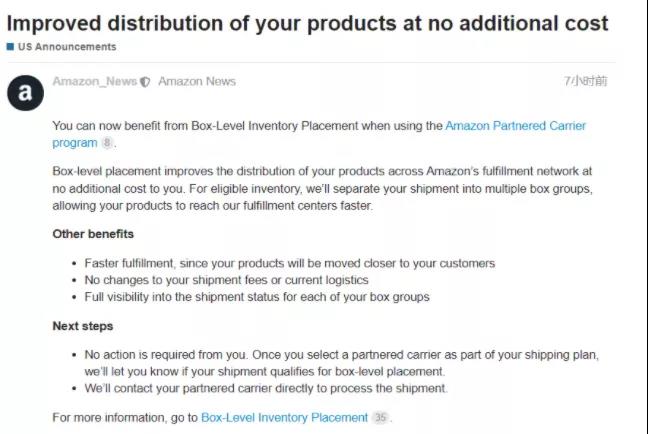Viewport: 648px width, 434px height.
Task: Click the "We'll contact your partnered carrier" bullet
Action: pyautogui.click(x=266, y=388)
